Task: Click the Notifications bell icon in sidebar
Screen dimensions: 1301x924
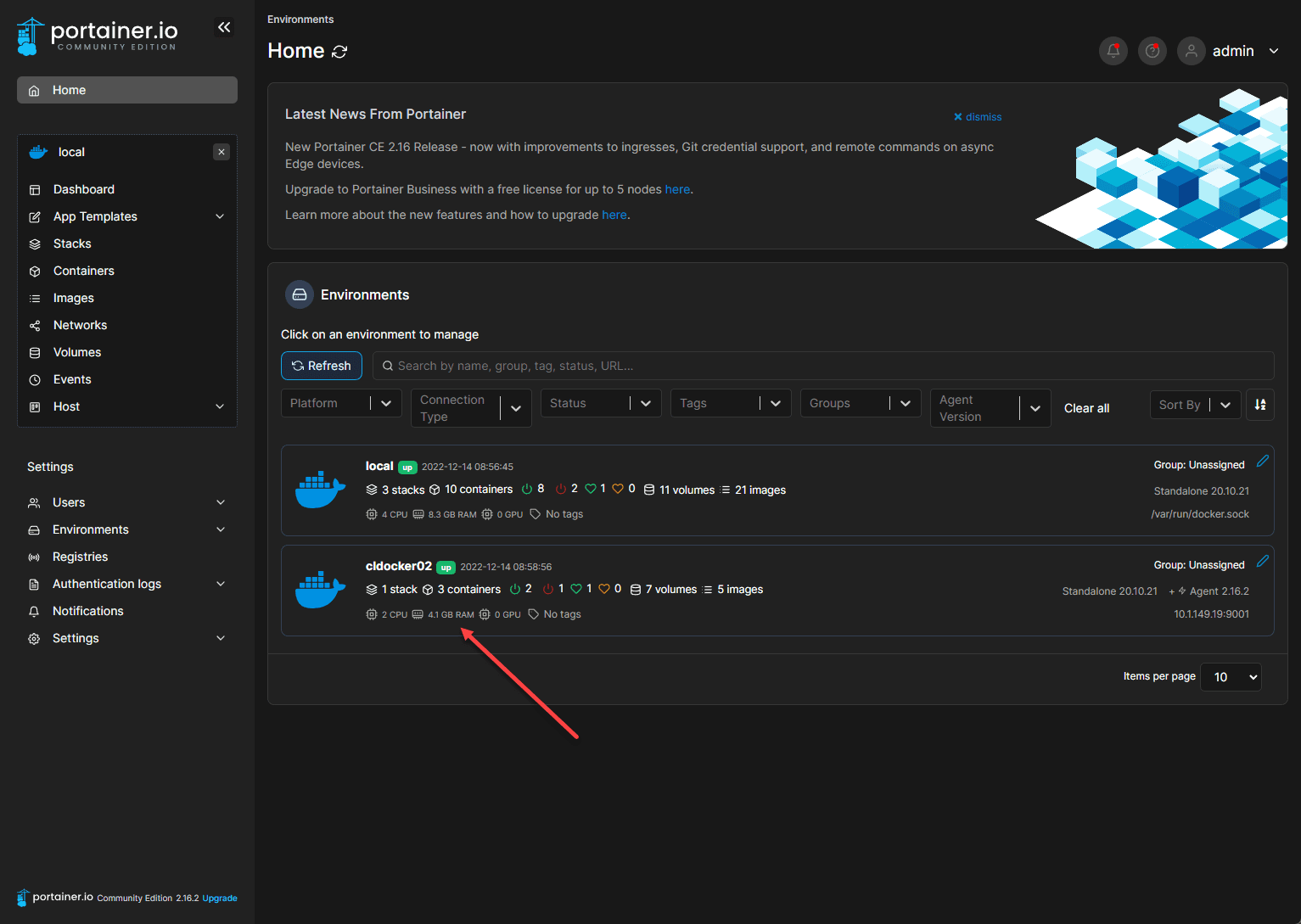Action: tap(34, 611)
